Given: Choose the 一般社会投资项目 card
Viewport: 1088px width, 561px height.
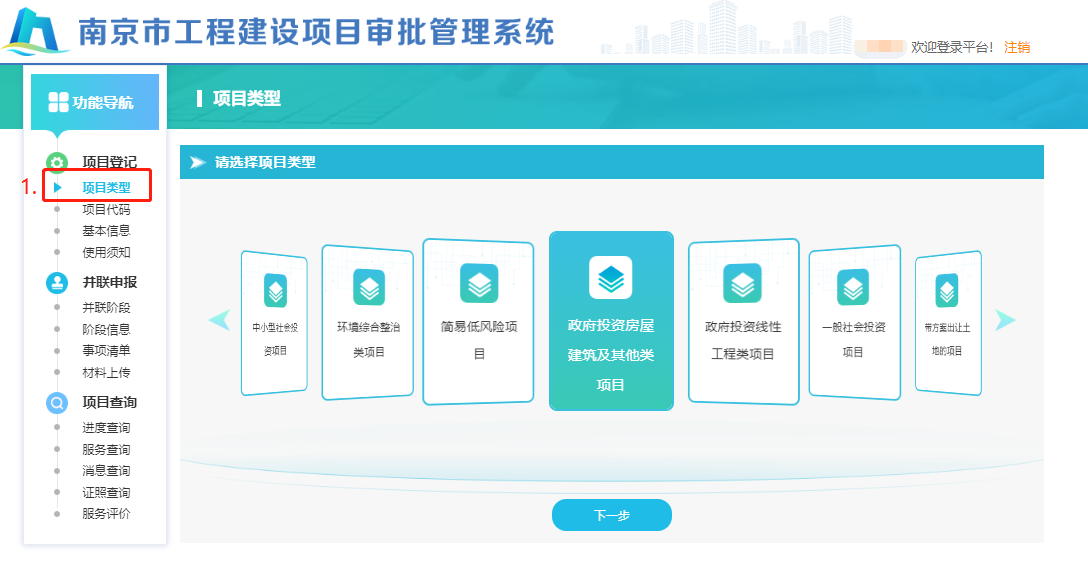Looking at the screenshot, I should coord(852,324).
